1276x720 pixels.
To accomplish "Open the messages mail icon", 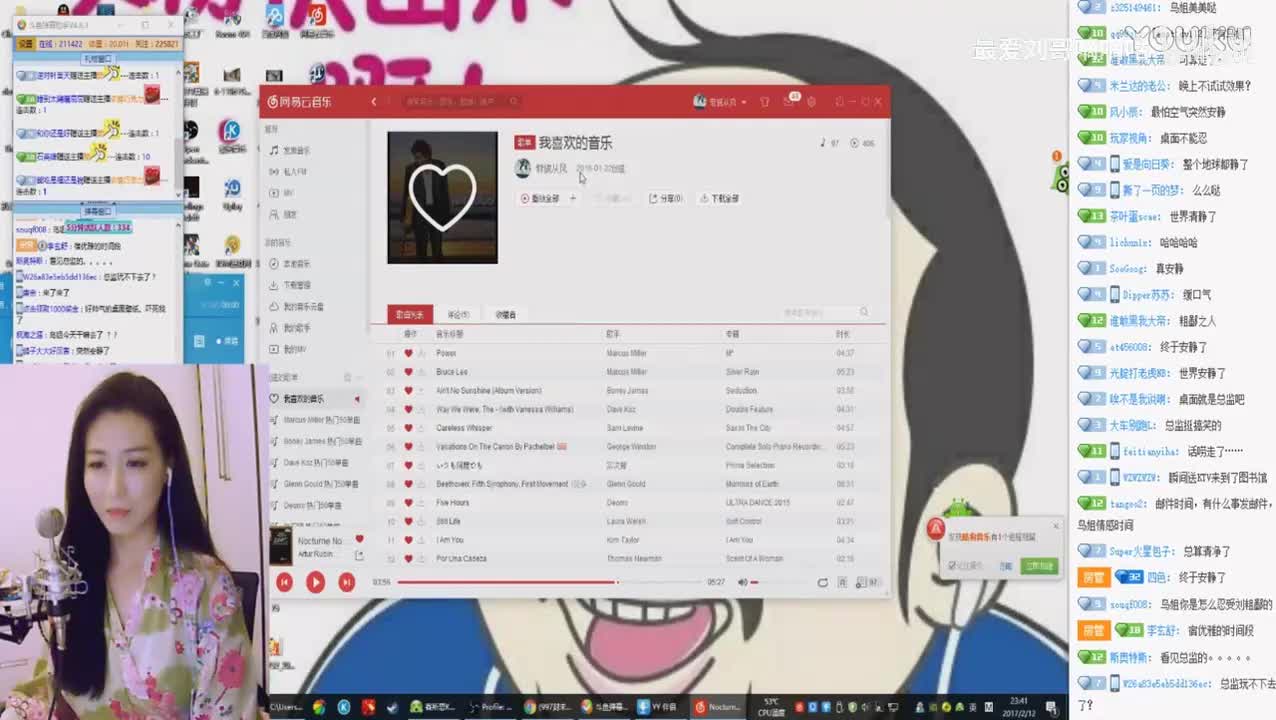I will [789, 102].
